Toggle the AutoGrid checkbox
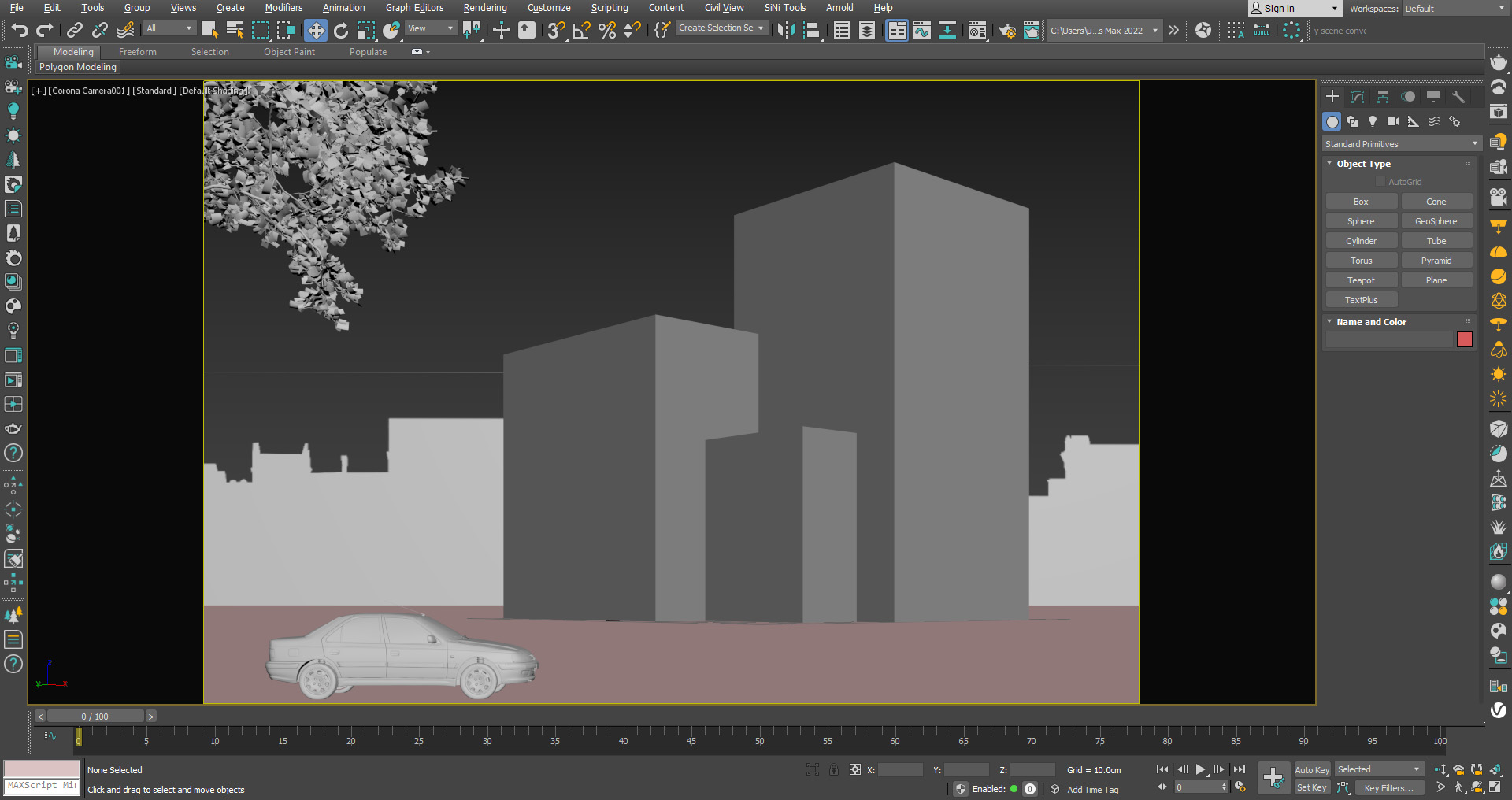Image resolution: width=1512 pixels, height=800 pixels. pos(1380,182)
